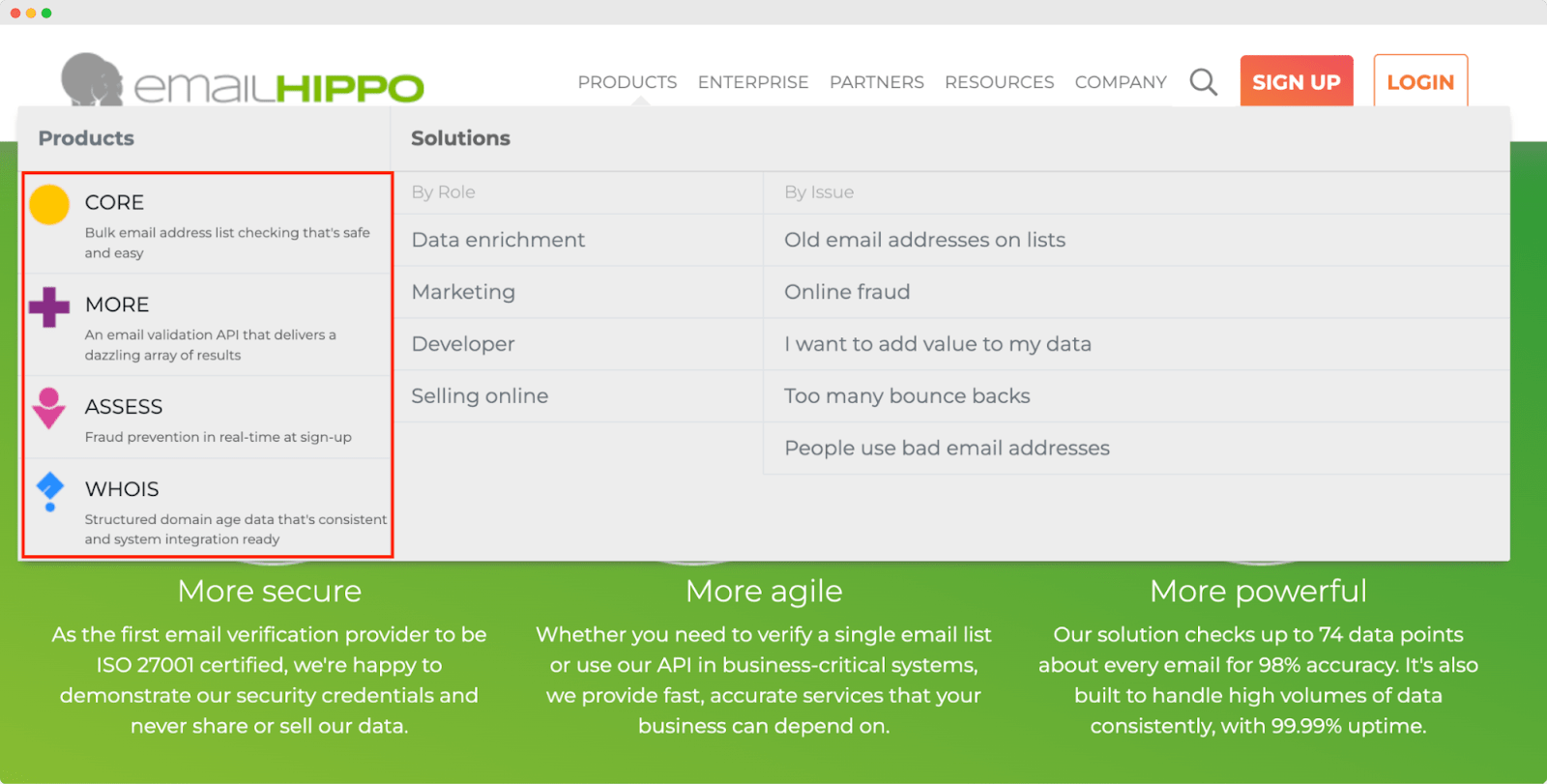Open the Marketing solution page
This screenshot has width=1547, height=784.
coord(463,292)
